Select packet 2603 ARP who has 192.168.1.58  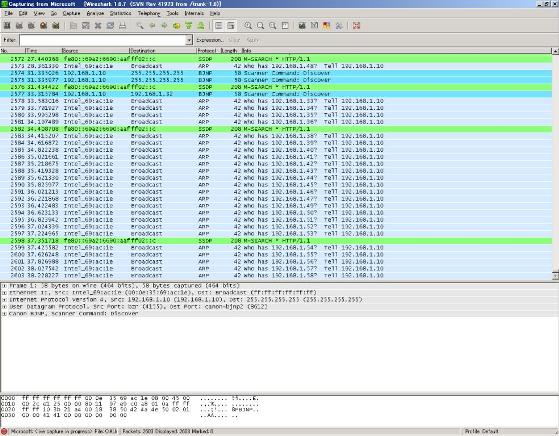coord(276,276)
